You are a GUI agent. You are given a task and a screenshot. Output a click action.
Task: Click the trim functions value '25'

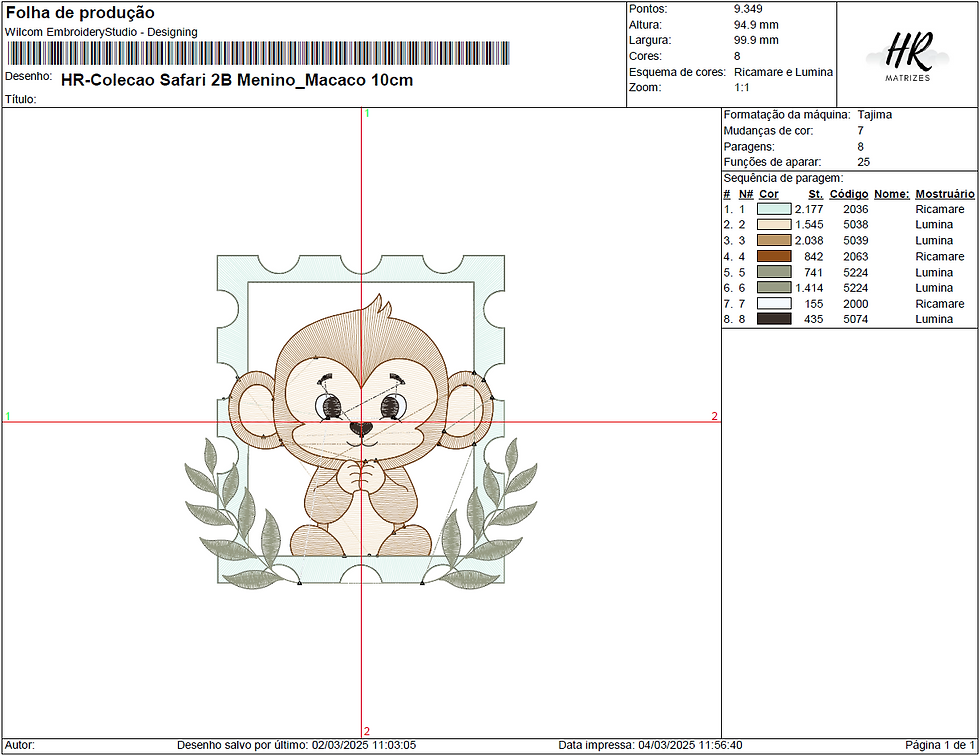863,162
